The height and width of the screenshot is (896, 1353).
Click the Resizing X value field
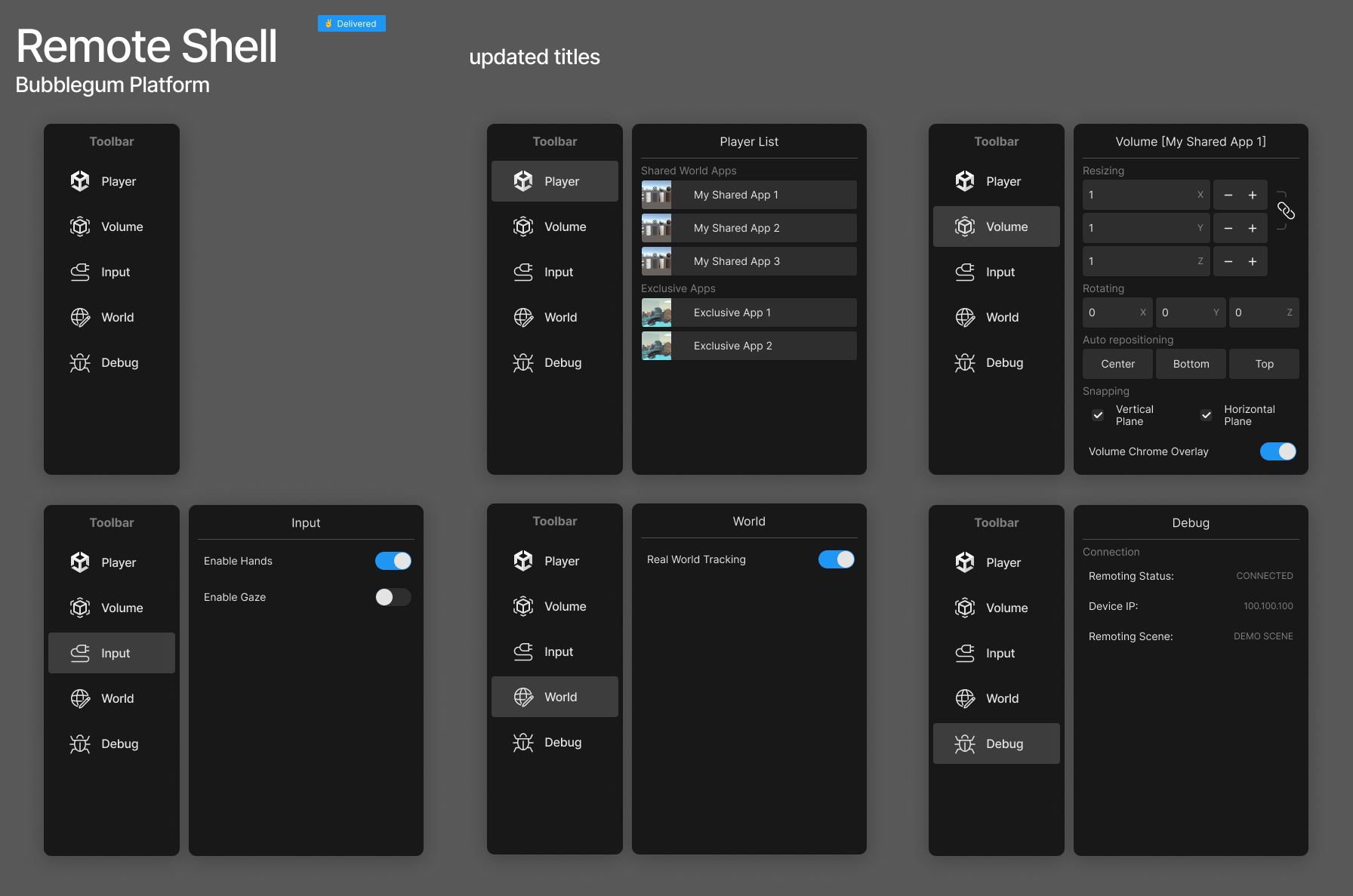(x=1146, y=195)
